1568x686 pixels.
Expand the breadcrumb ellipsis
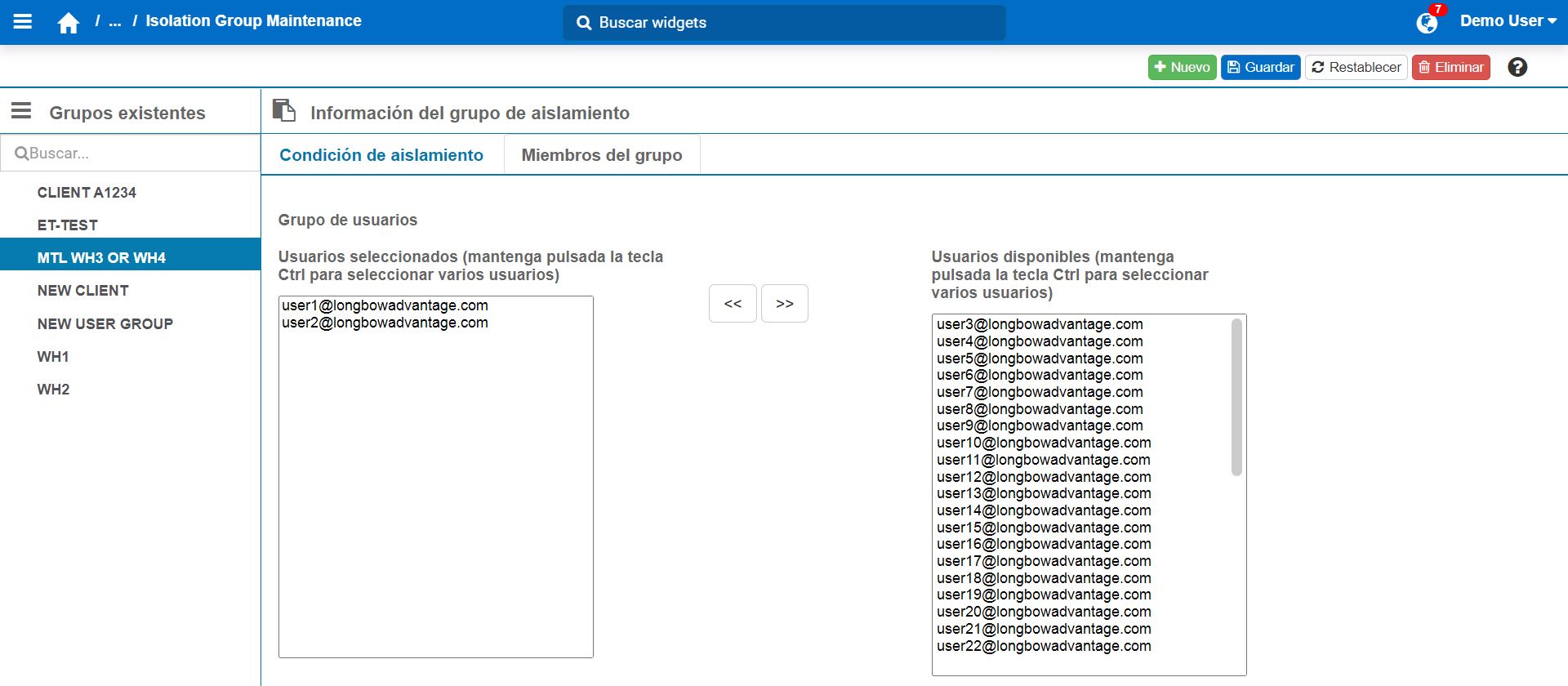(115, 21)
